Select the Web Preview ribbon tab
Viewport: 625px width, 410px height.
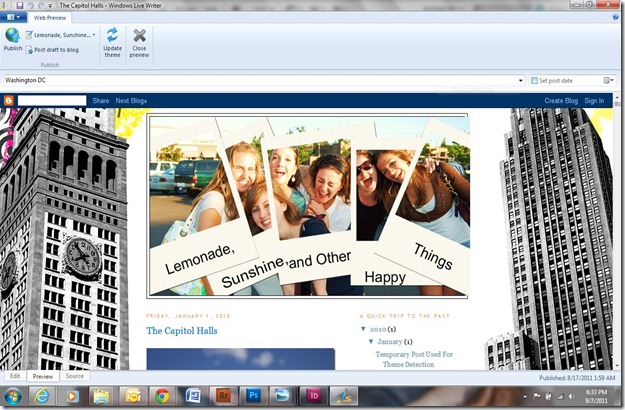click(50, 18)
